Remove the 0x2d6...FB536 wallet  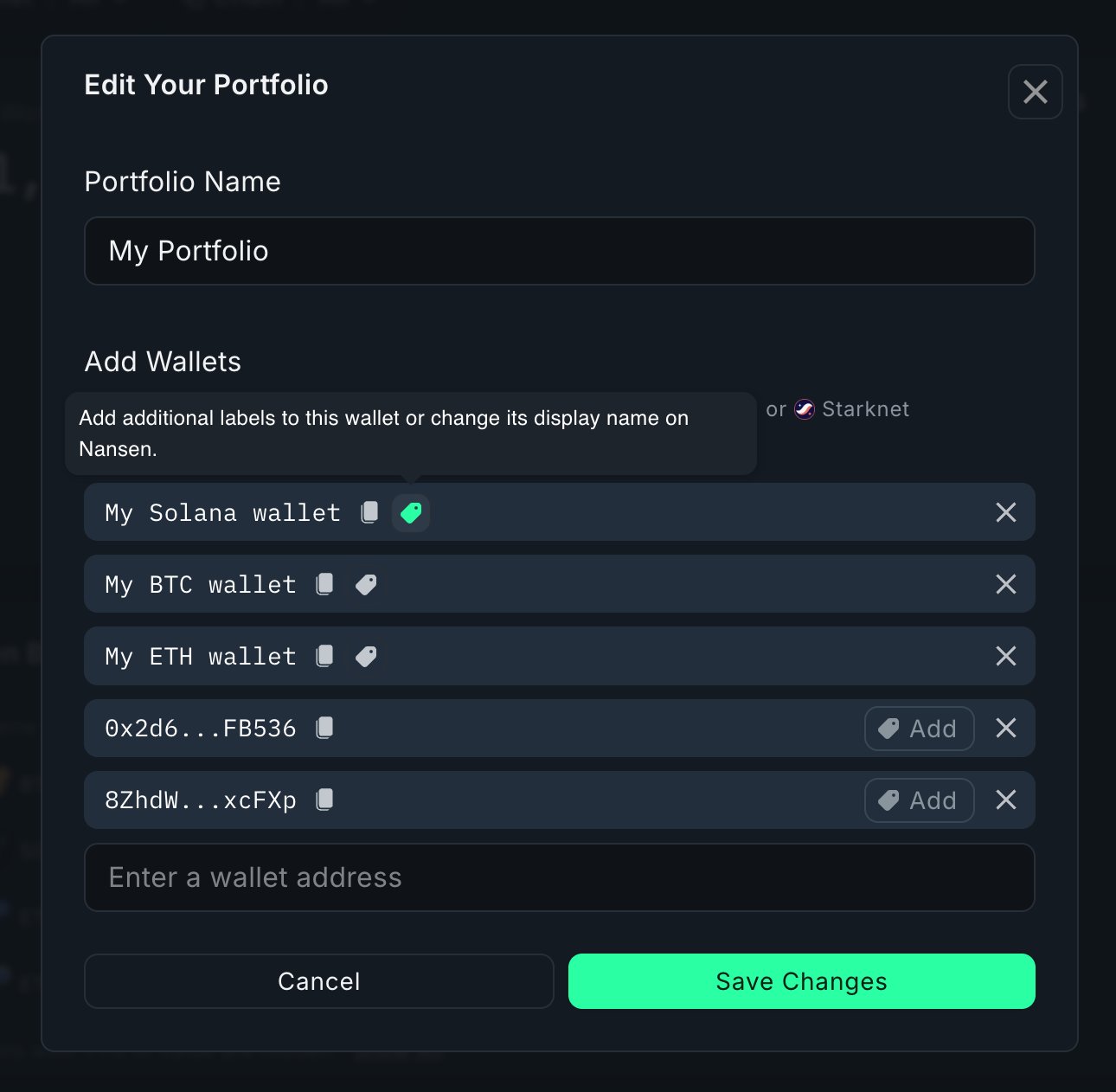1005,728
